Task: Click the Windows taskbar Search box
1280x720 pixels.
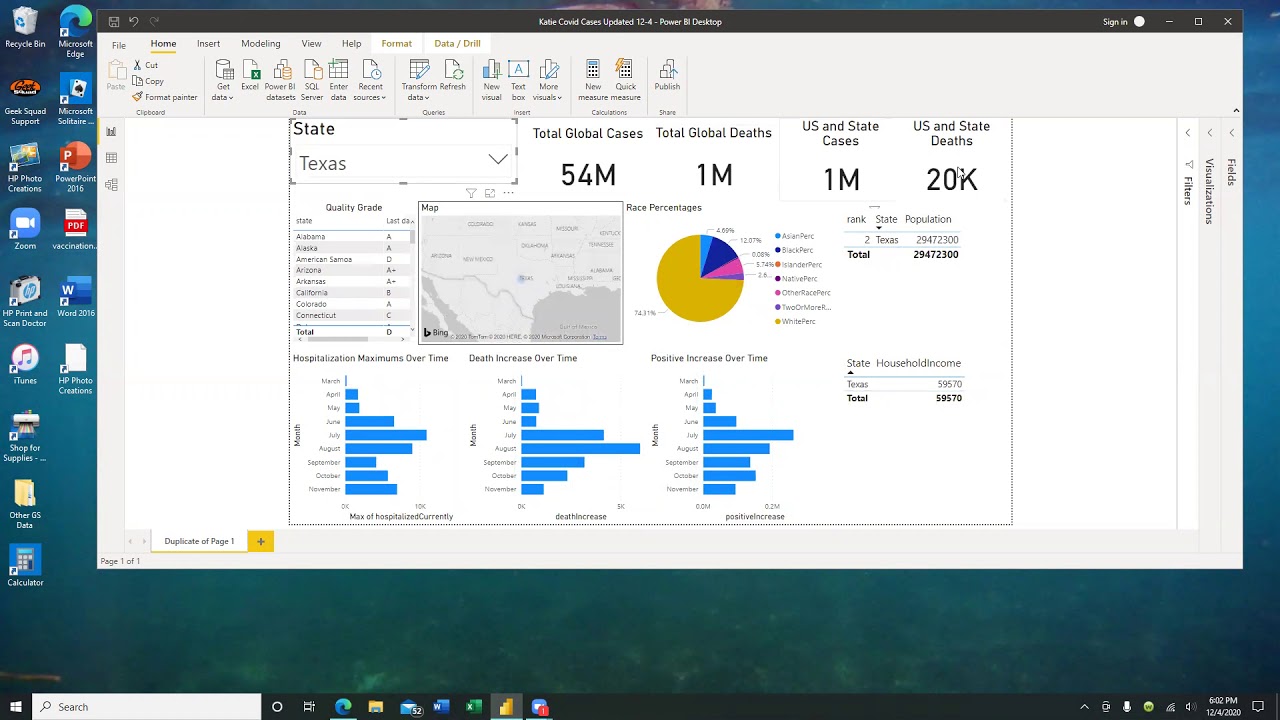Action: [x=147, y=707]
